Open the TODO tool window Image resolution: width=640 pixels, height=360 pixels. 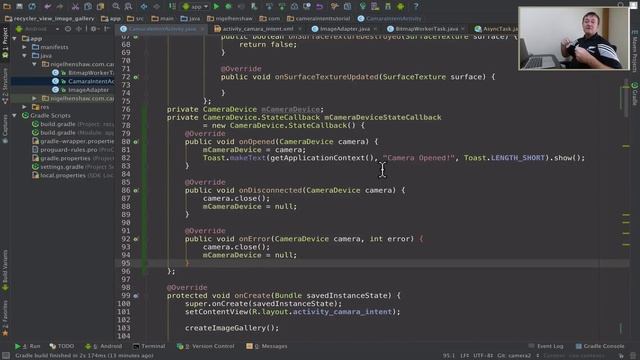pos(62,346)
